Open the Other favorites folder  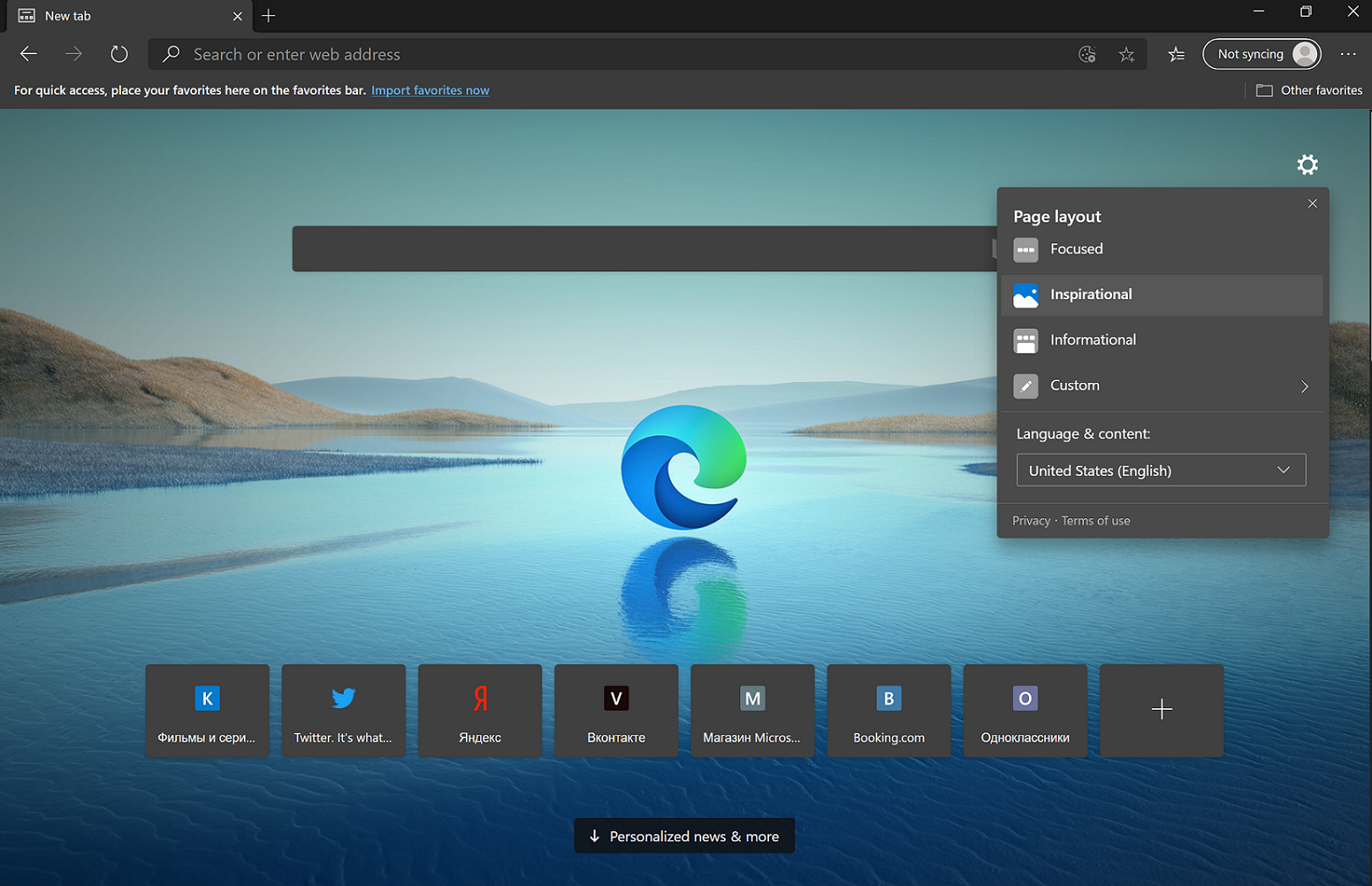pyautogui.click(x=1309, y=90)
